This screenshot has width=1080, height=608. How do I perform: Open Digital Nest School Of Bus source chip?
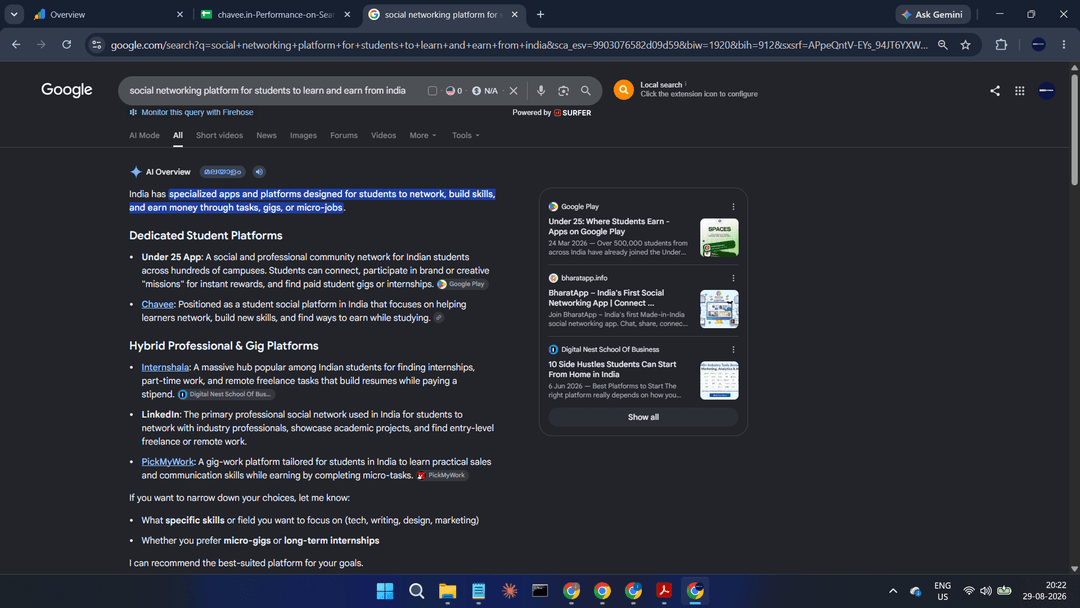click(x=225, y=395)
